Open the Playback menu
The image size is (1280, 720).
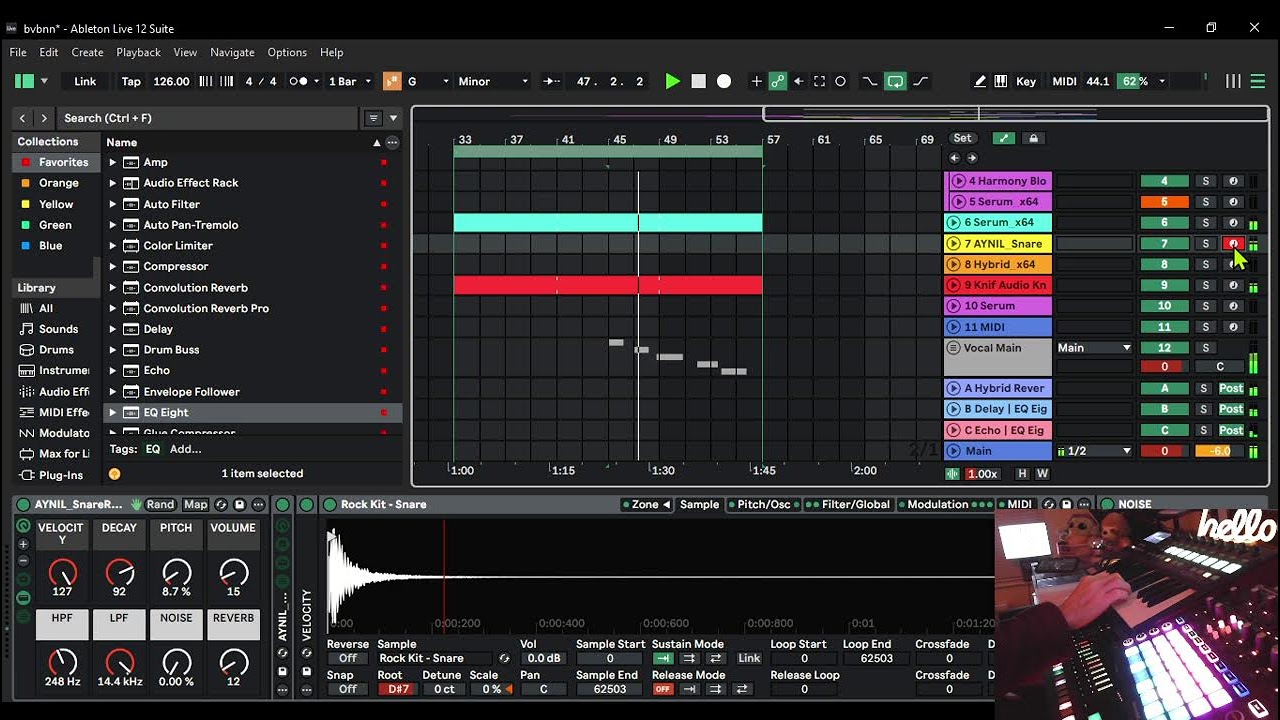[138, 52]
